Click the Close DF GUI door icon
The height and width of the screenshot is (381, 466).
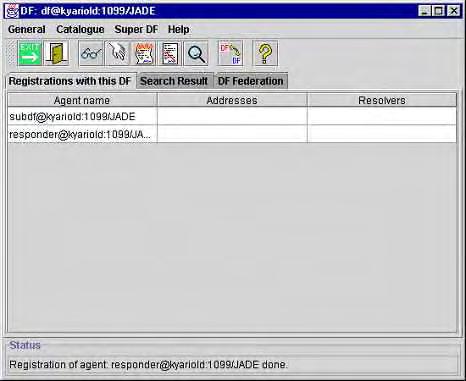[x=56, y=53]
